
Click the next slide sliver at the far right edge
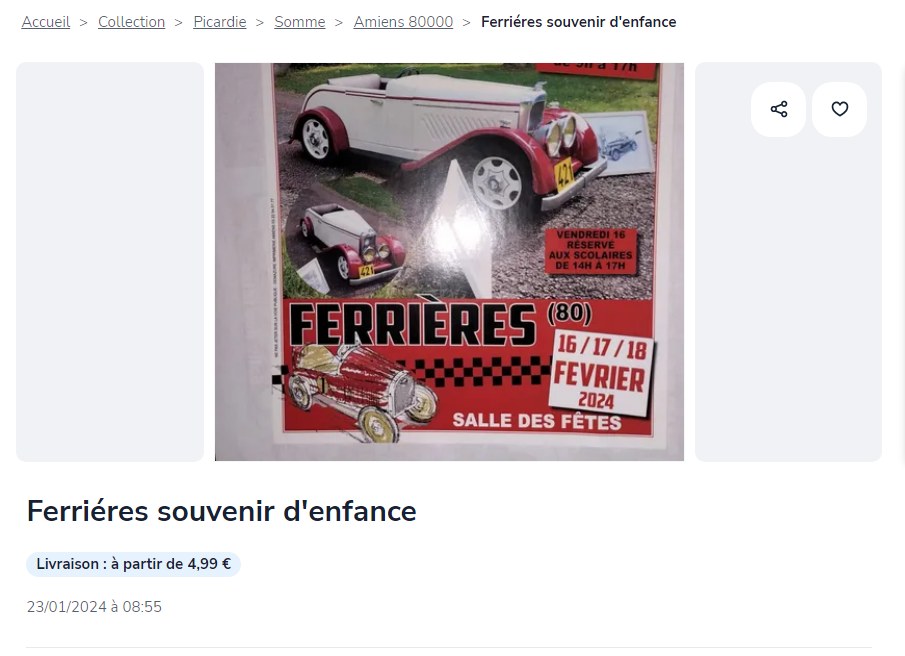902,262
